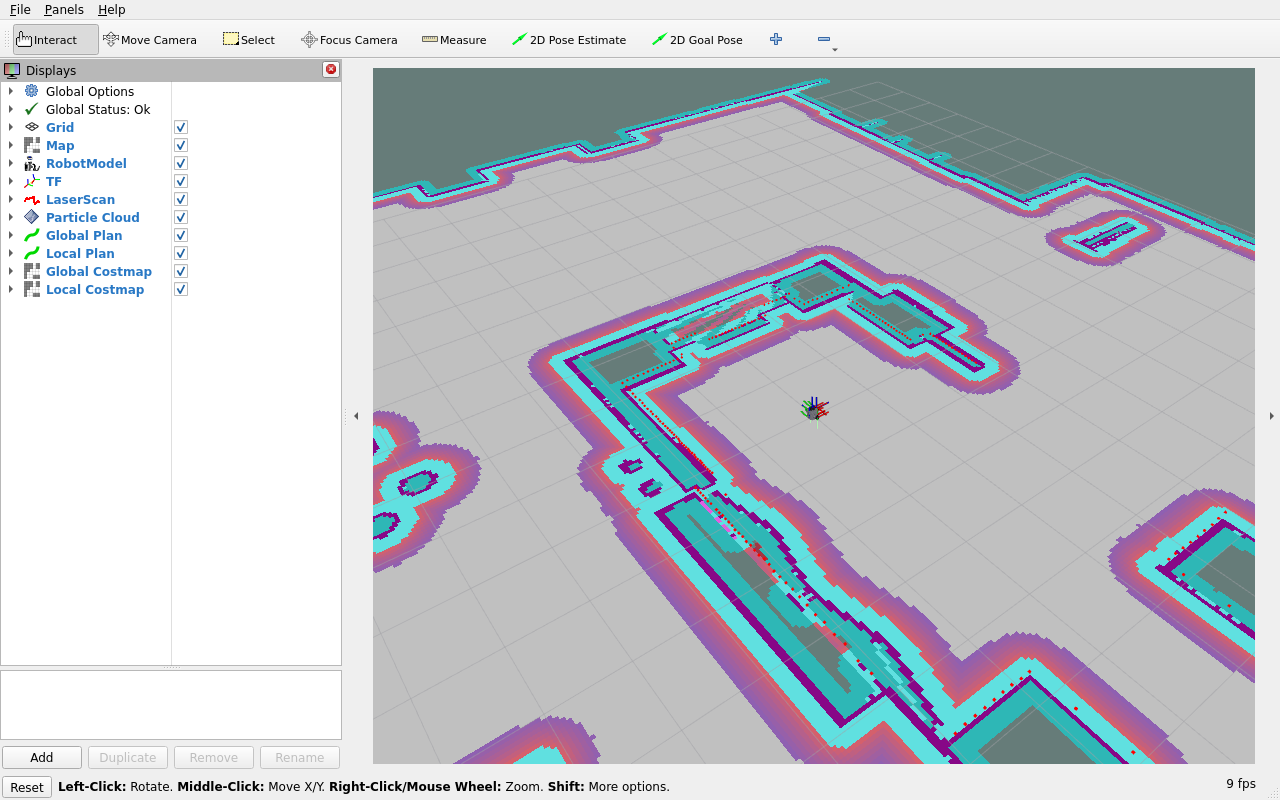Expand the Global Options tree row

[11, 91]
